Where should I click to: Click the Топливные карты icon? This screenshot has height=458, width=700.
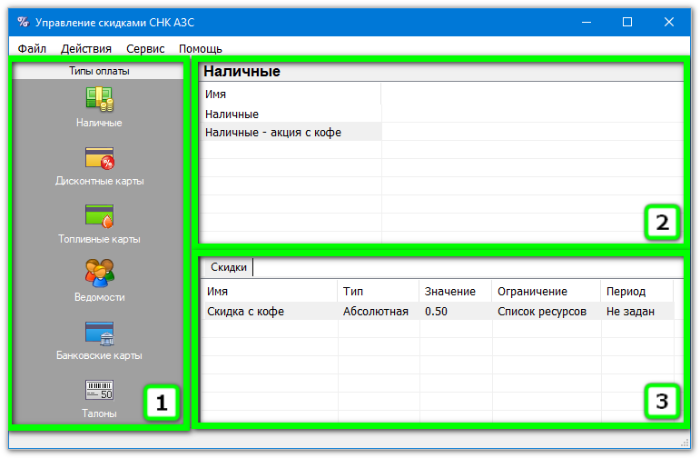tap(99, 216)
